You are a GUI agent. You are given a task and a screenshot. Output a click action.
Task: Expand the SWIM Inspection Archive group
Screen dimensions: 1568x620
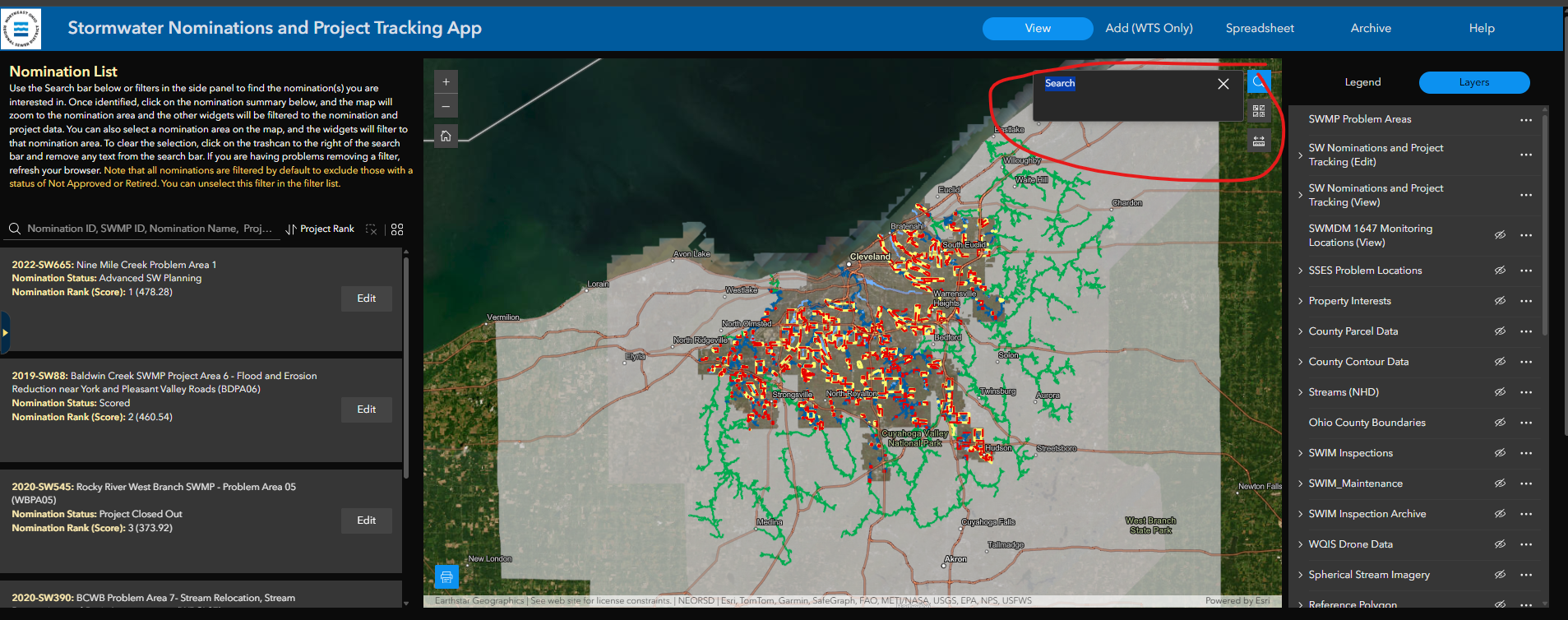1300,514
